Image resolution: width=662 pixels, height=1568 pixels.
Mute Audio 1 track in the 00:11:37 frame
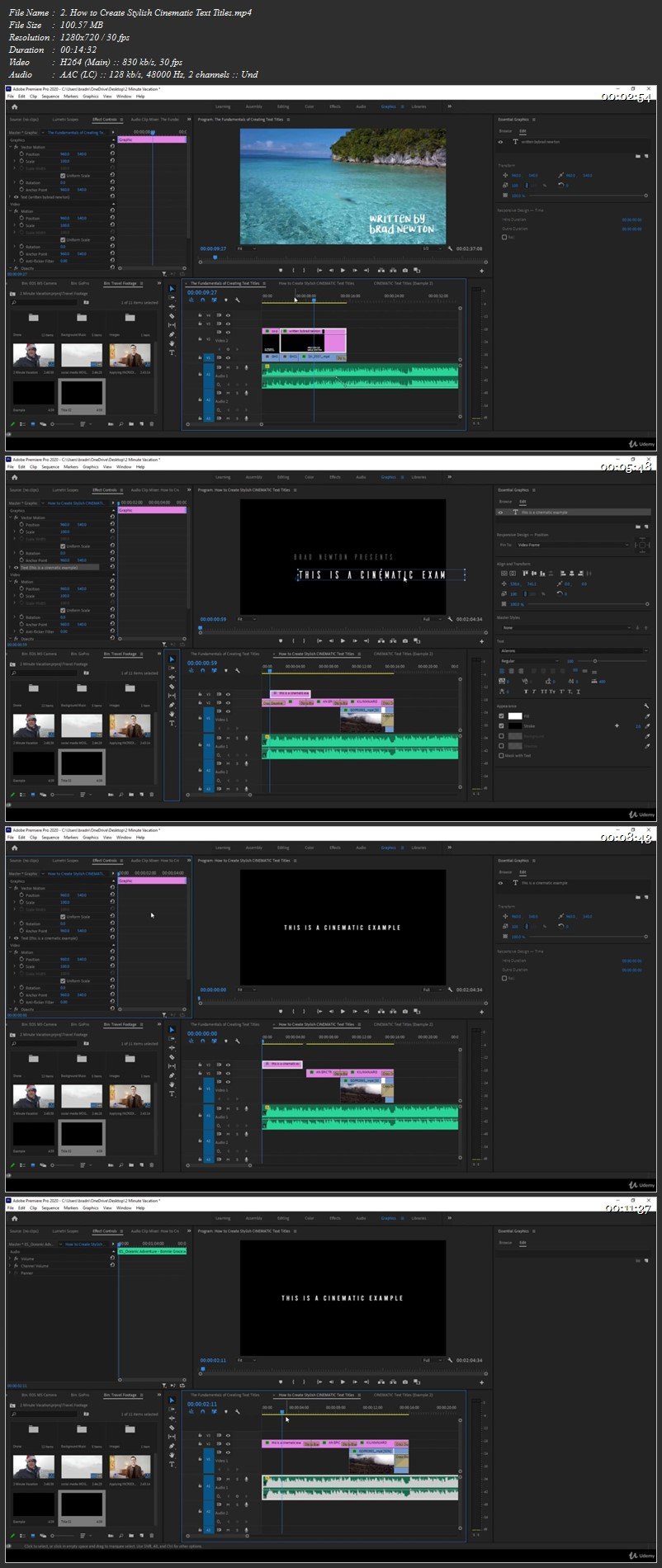click(x=228, y=1479)
